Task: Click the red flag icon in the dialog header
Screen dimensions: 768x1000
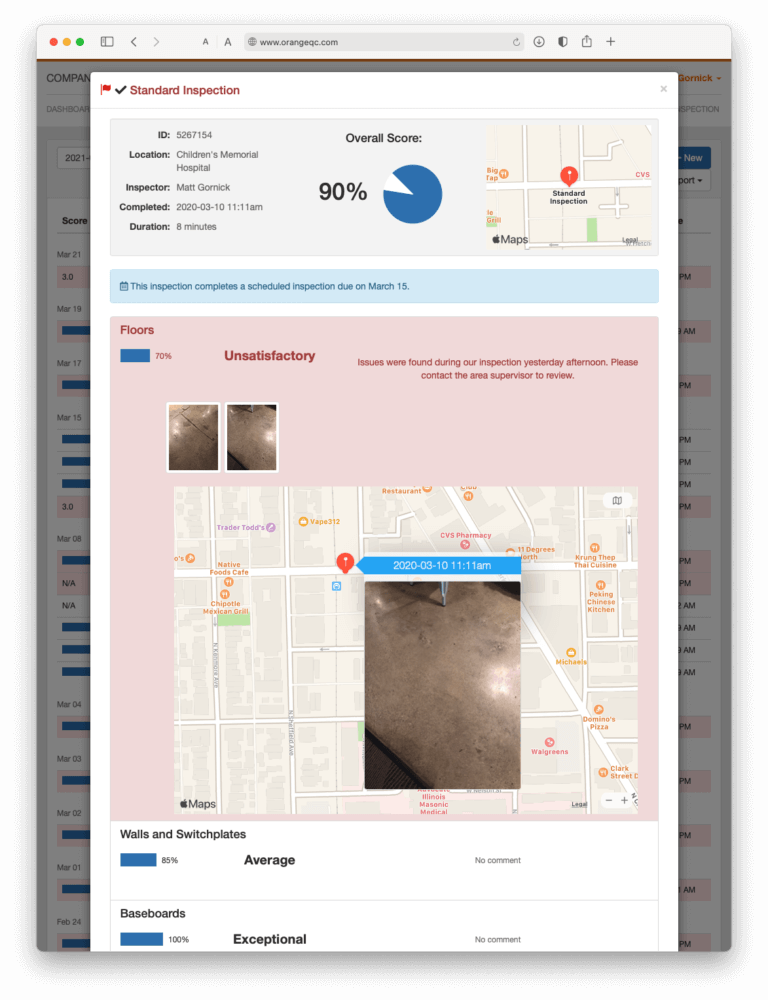Action: coord(106,89)
